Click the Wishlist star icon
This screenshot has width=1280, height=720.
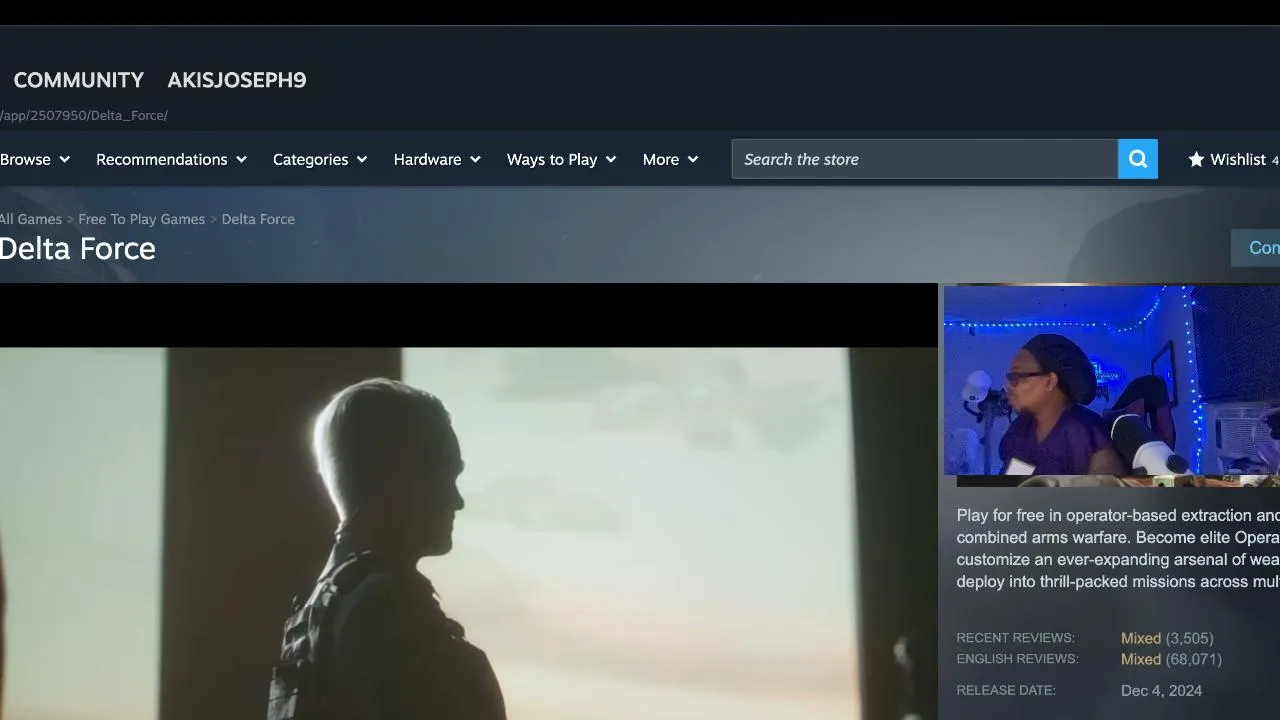pos(1196,159)
